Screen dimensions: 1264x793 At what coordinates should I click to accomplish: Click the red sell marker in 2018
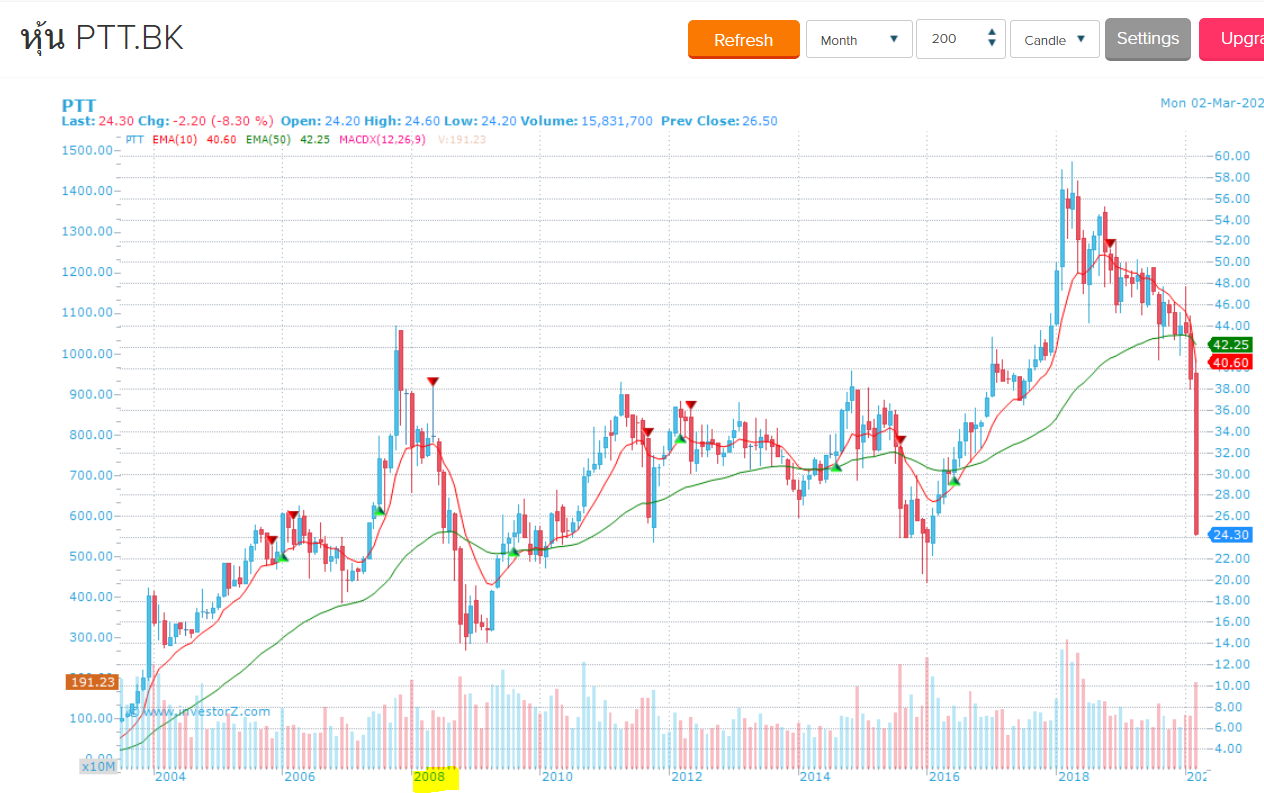[1110, 244]
